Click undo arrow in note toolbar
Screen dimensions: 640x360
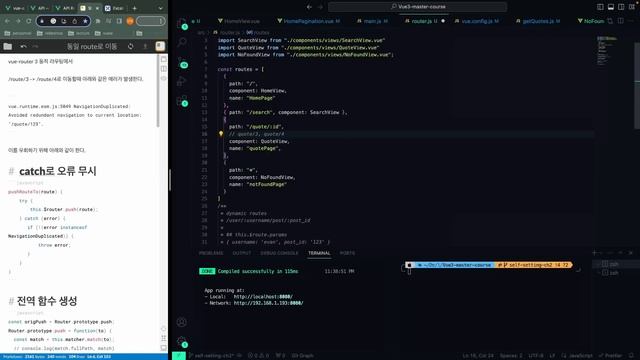click(x=23, y=47)
